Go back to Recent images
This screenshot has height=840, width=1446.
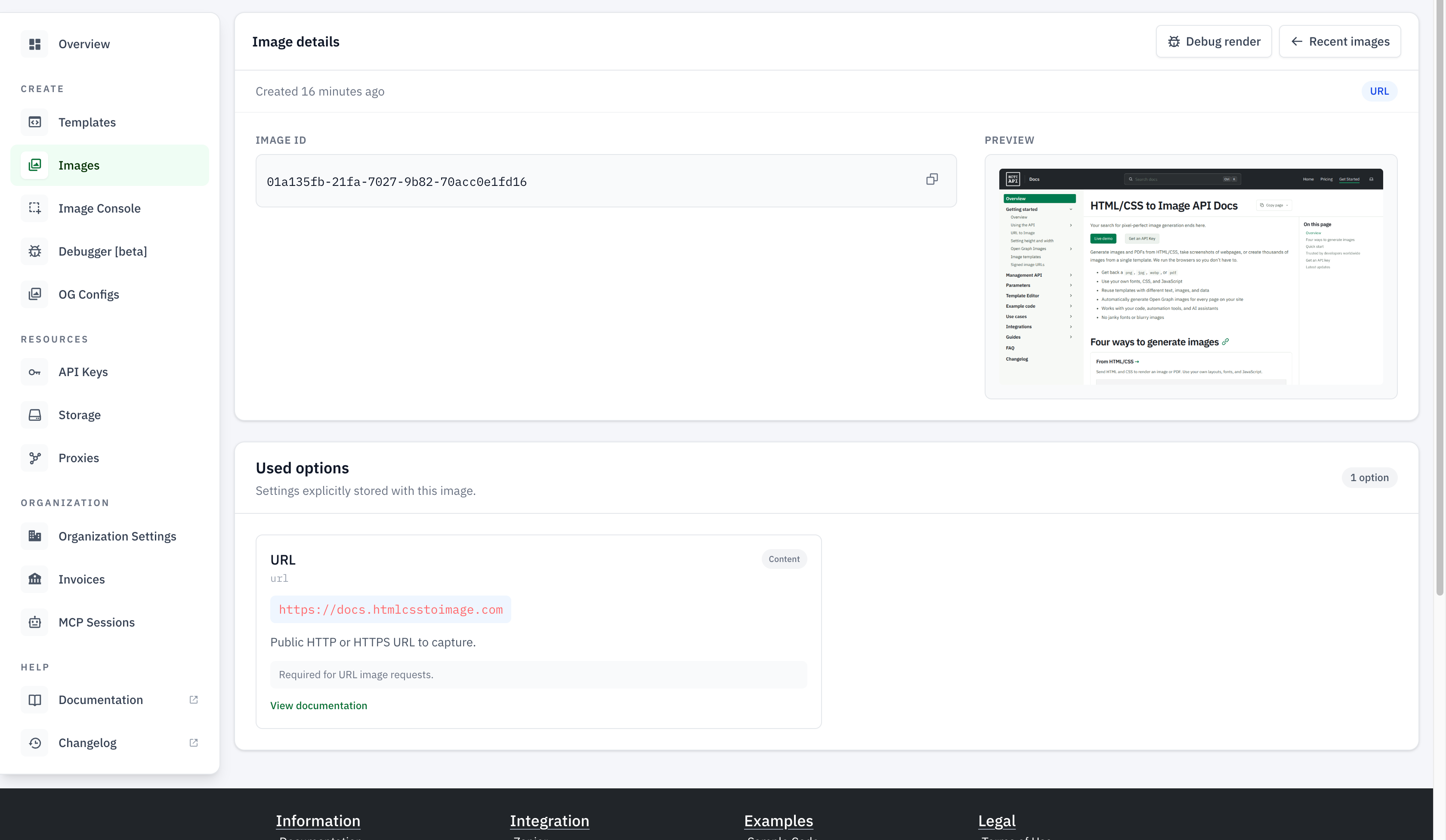(1340, 41)
